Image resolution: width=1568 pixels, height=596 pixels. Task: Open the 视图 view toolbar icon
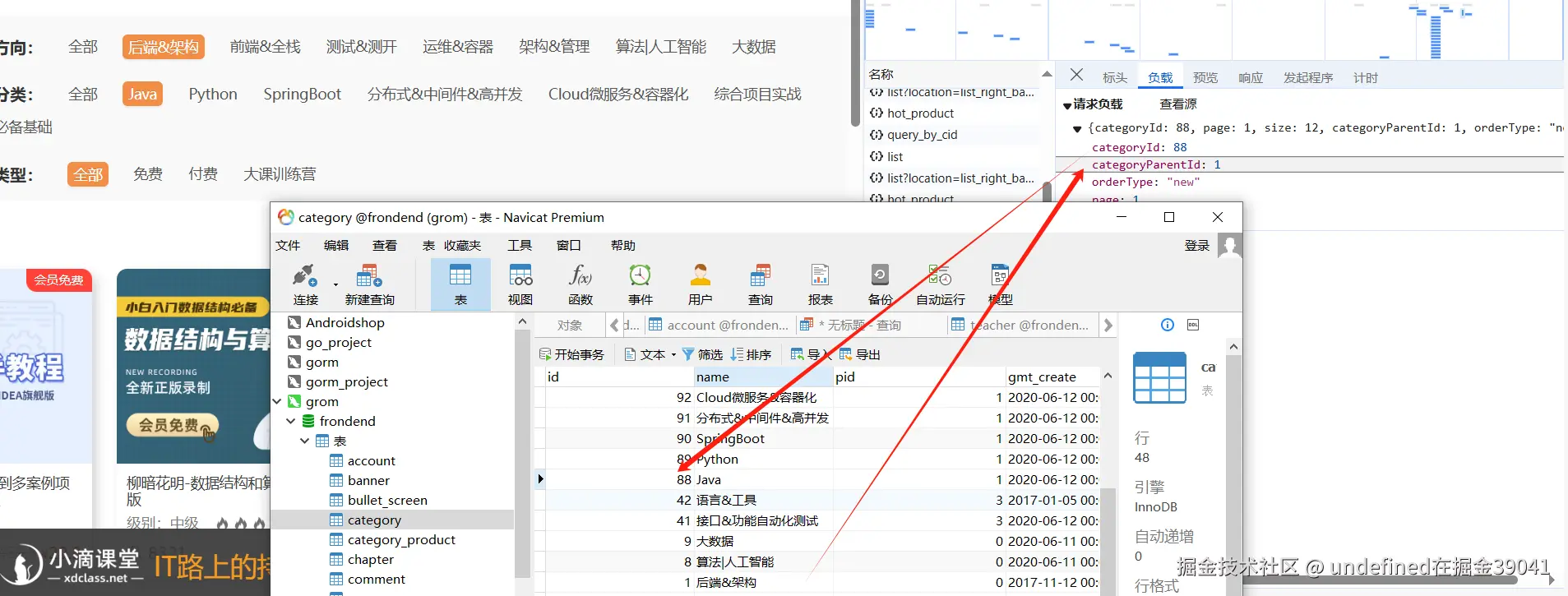pos(520,284)
